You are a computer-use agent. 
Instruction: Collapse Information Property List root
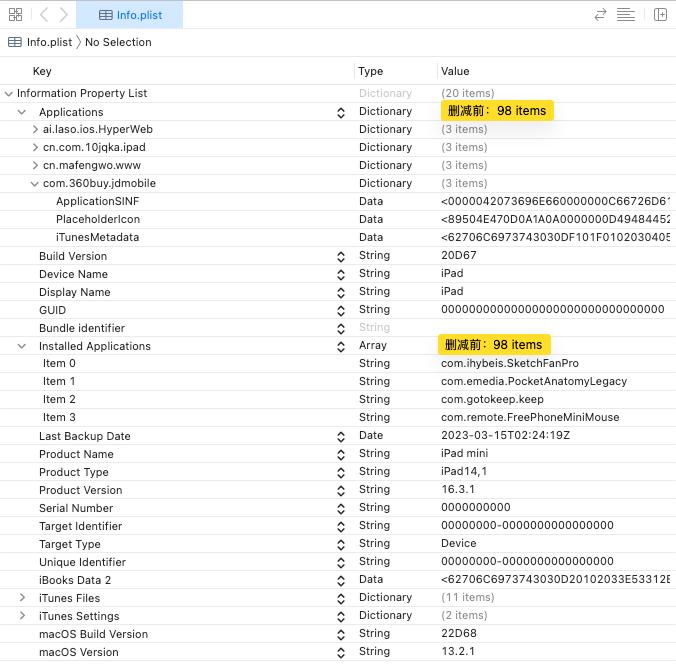point(8,94)
